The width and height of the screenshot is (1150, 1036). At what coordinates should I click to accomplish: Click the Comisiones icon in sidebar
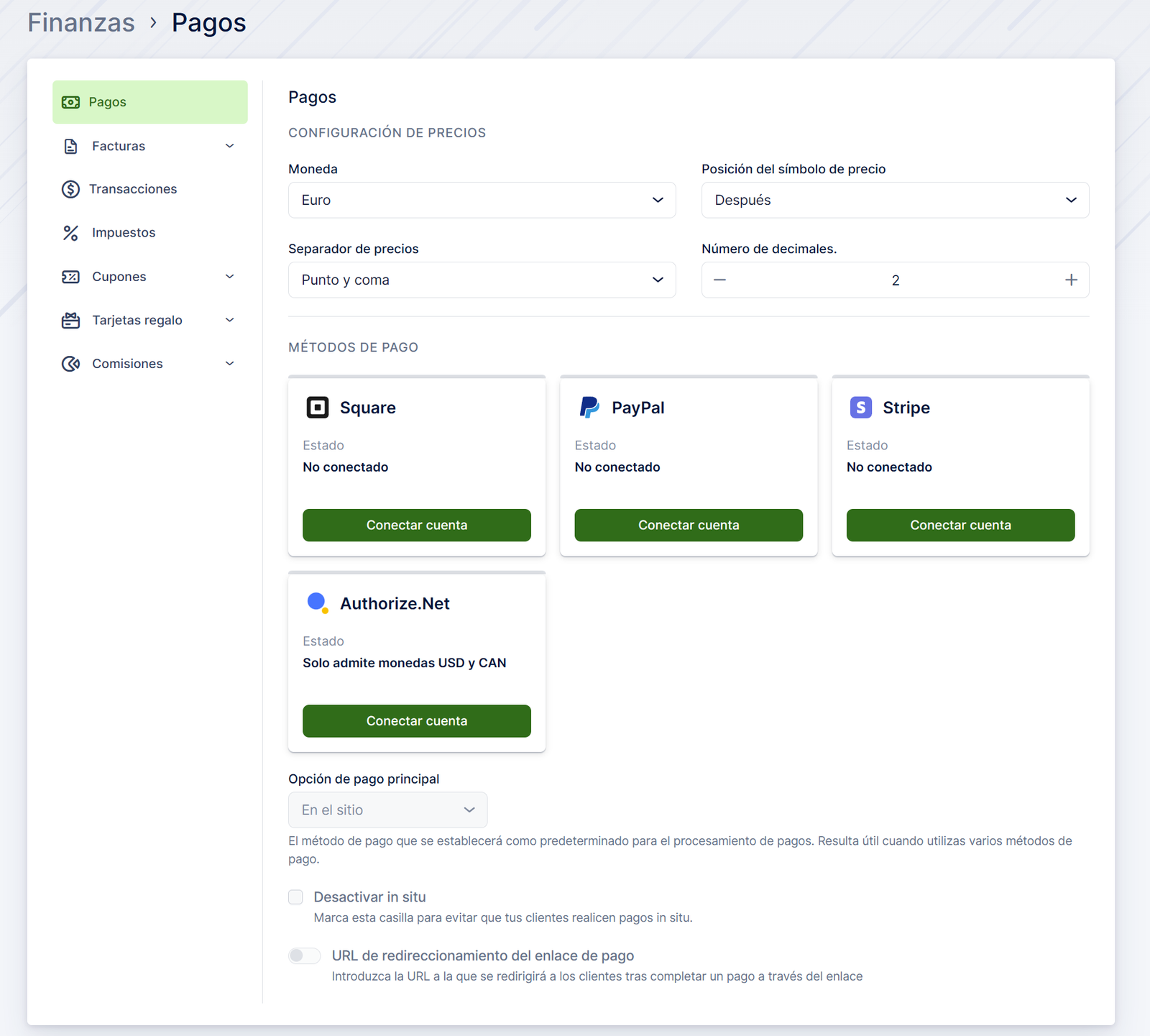pyautogui.click(x=70, y=364)
